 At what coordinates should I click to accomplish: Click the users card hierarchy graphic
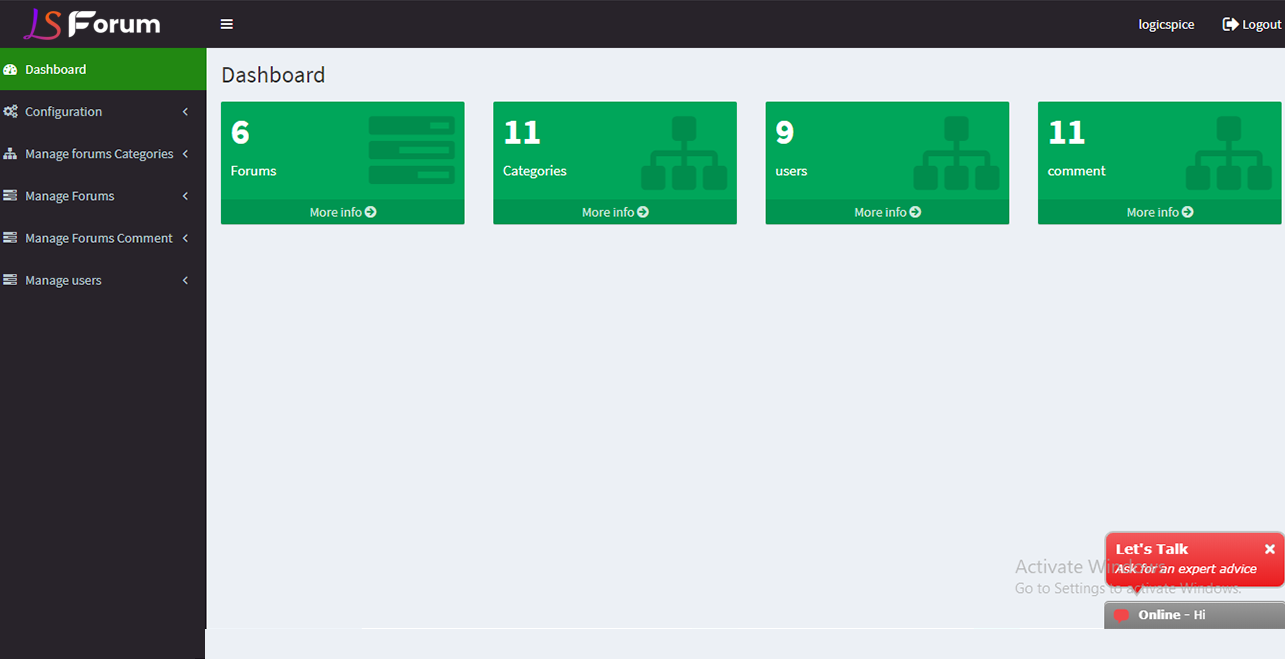[x=956, y=153]
